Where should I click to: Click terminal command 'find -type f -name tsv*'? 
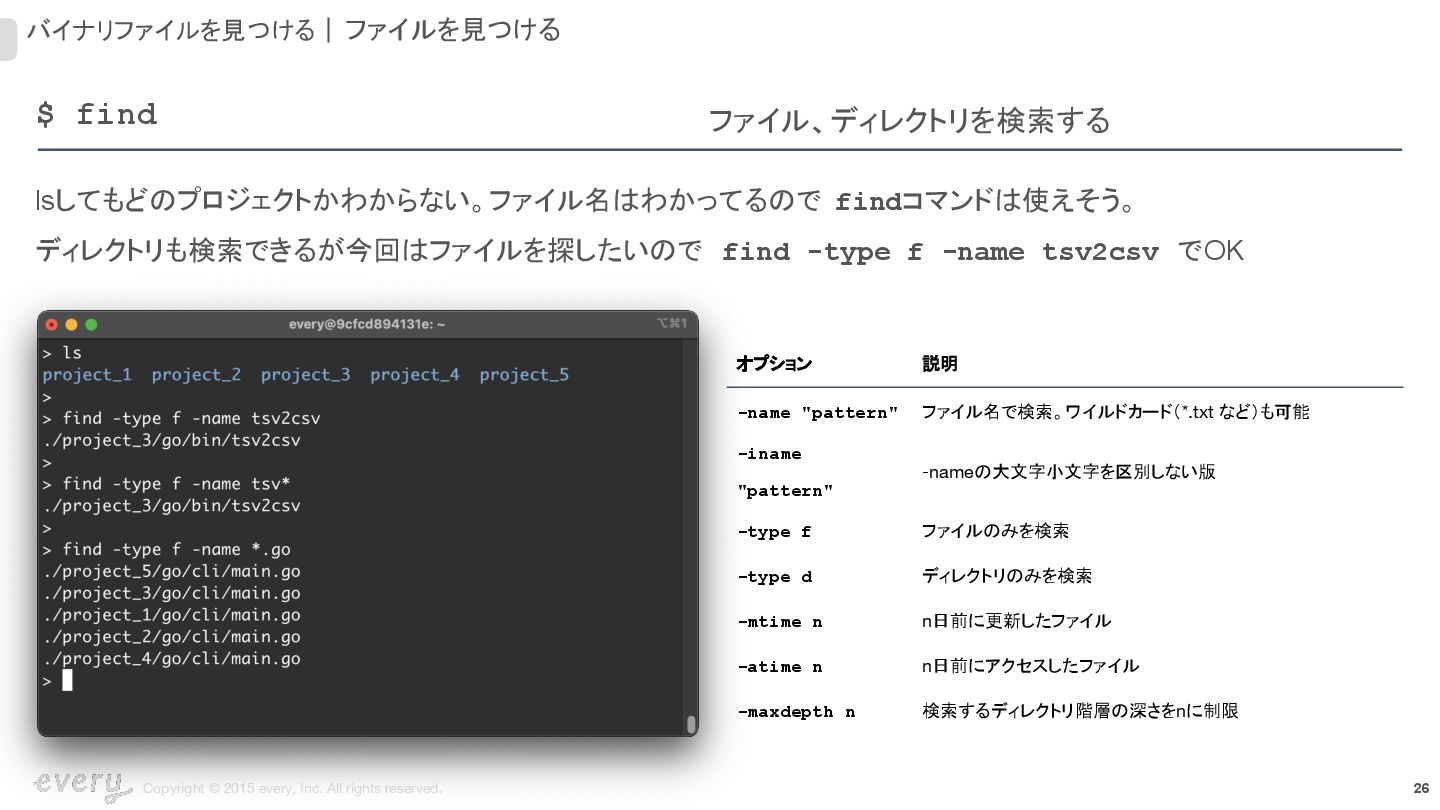tap(176, 484)
